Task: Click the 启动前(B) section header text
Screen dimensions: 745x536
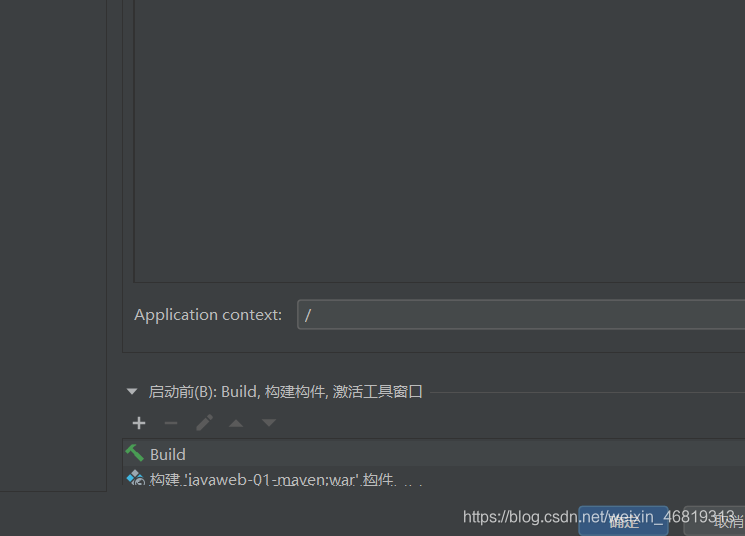Action: (x=286, y=392)
